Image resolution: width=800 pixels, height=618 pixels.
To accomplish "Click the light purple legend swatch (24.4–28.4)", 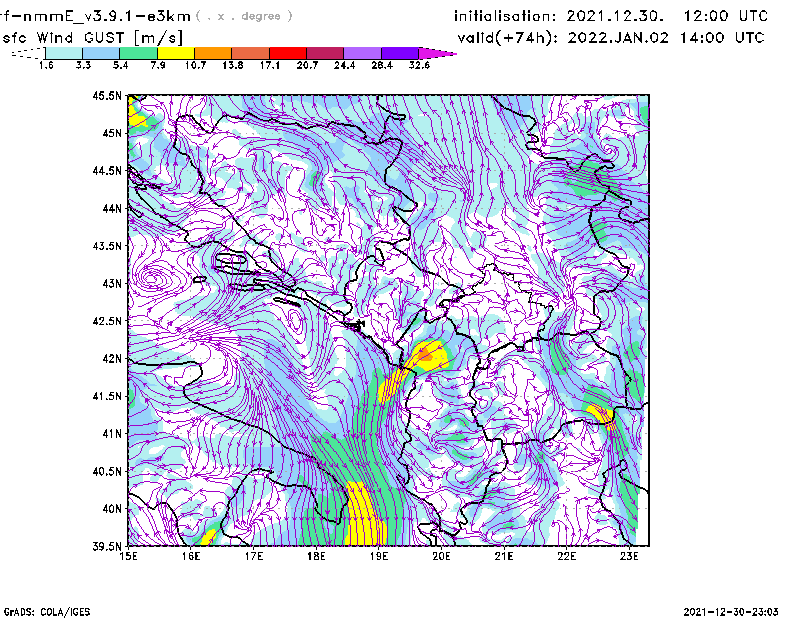I will pos(362,53).
